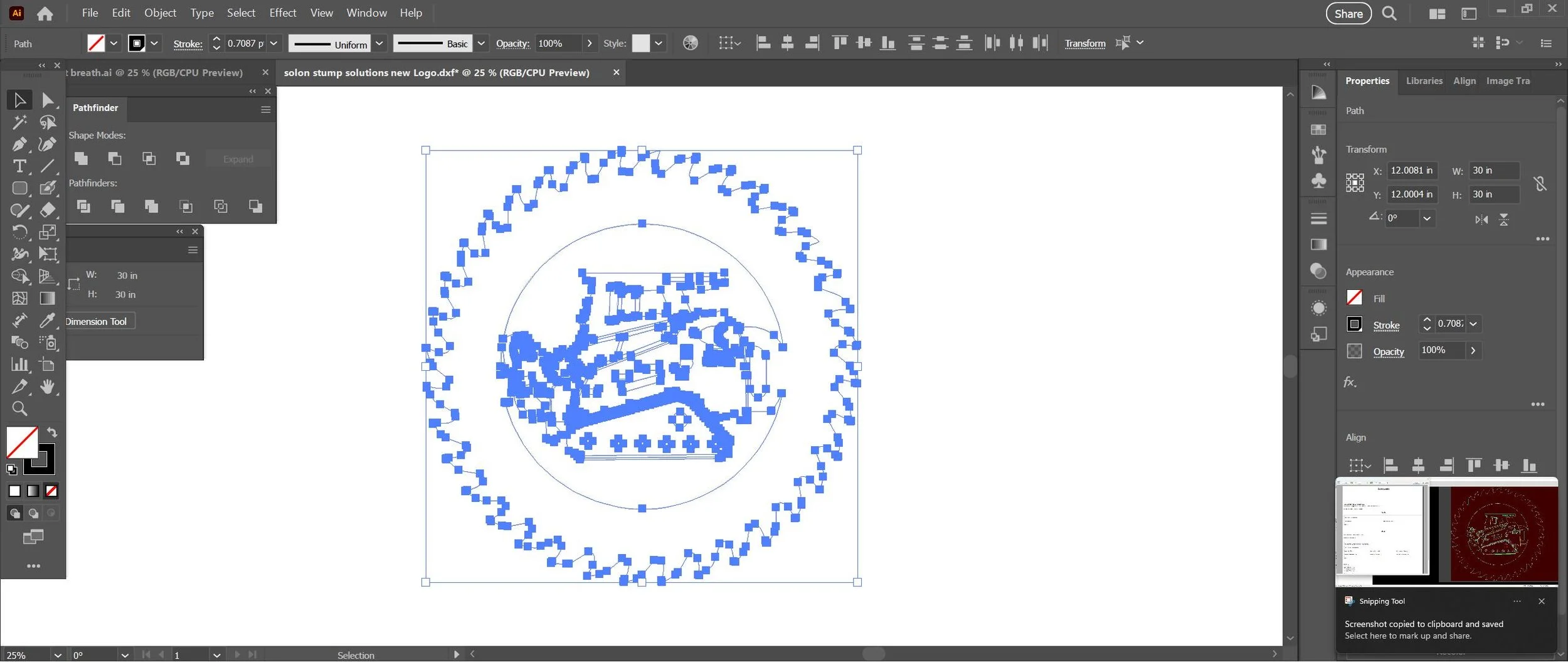Select the Eyedropper tool
Screen dimensions: 1568x662
pos(48,321)
